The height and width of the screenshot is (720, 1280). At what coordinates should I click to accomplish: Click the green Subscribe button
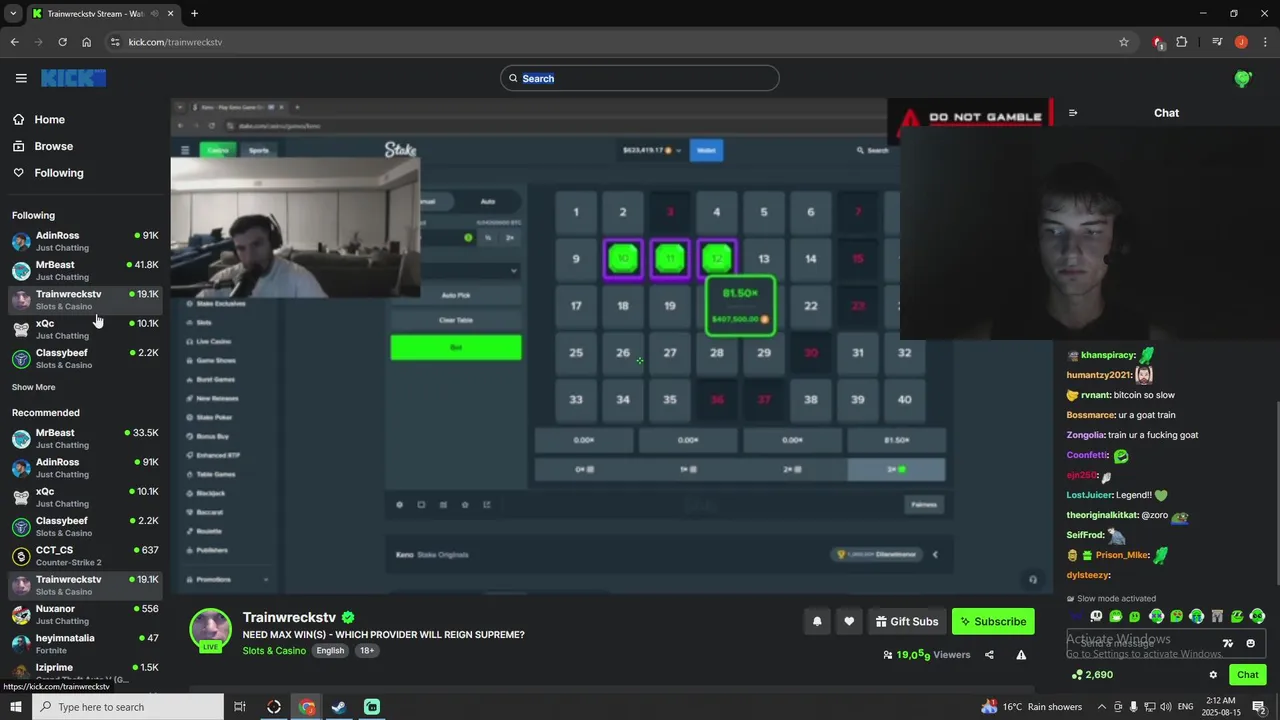coord(993,621)
